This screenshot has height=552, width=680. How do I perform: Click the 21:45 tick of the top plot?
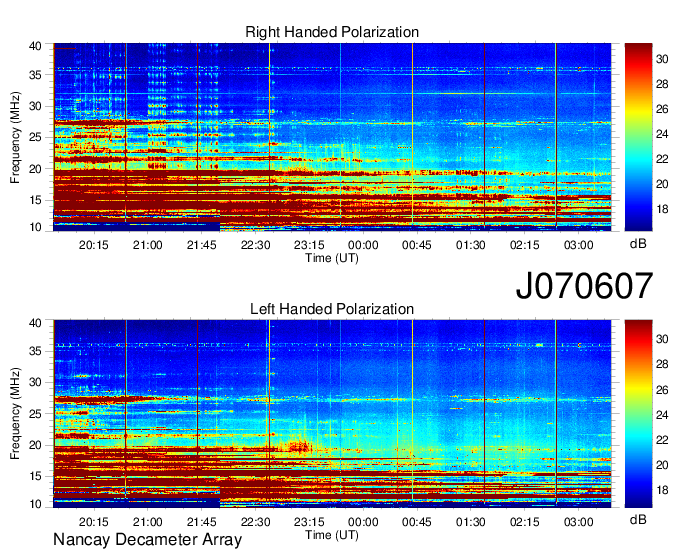[x=201, y=245]
